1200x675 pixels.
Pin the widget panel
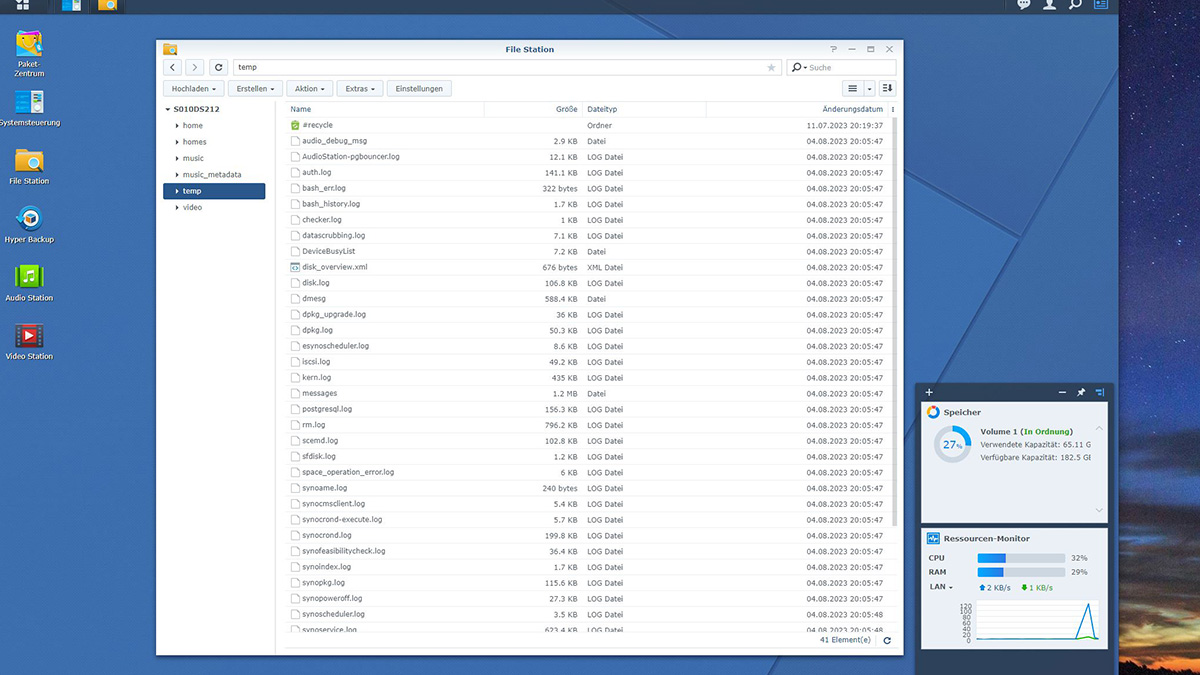(1081, 392)
